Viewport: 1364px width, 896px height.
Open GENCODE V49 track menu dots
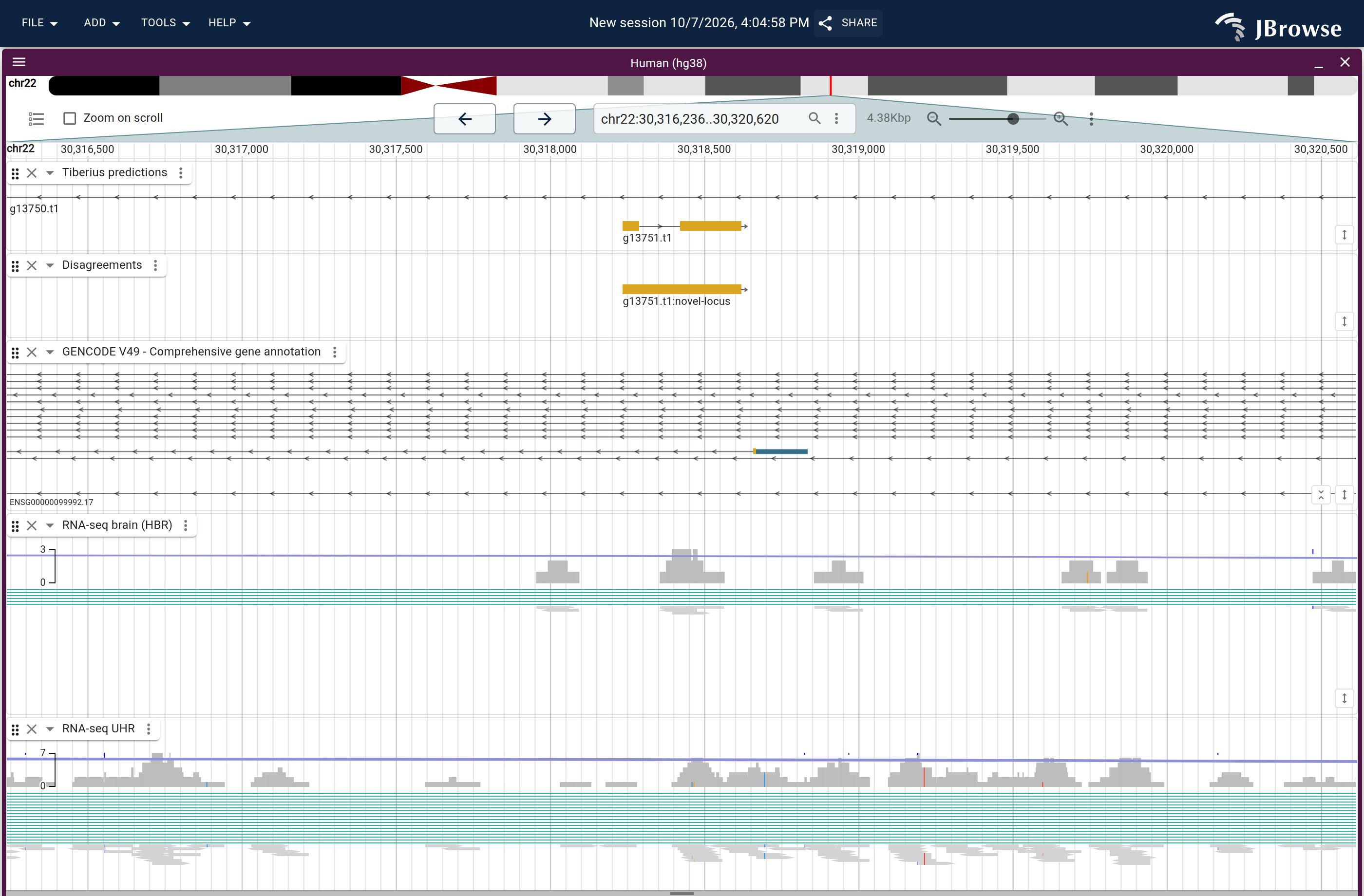click(x=335, y=352)
